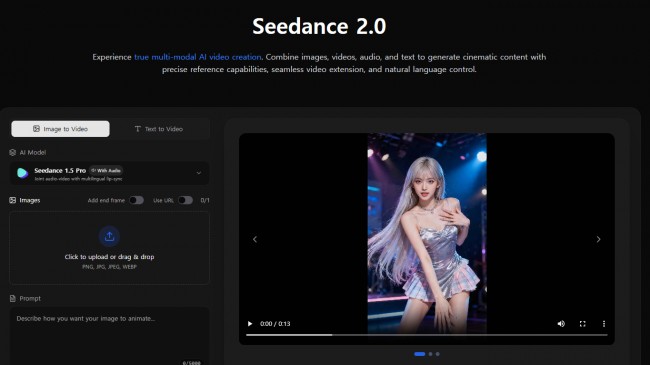Mute the video with the speaker icon
650x365 pixels.
click(561, 324)
